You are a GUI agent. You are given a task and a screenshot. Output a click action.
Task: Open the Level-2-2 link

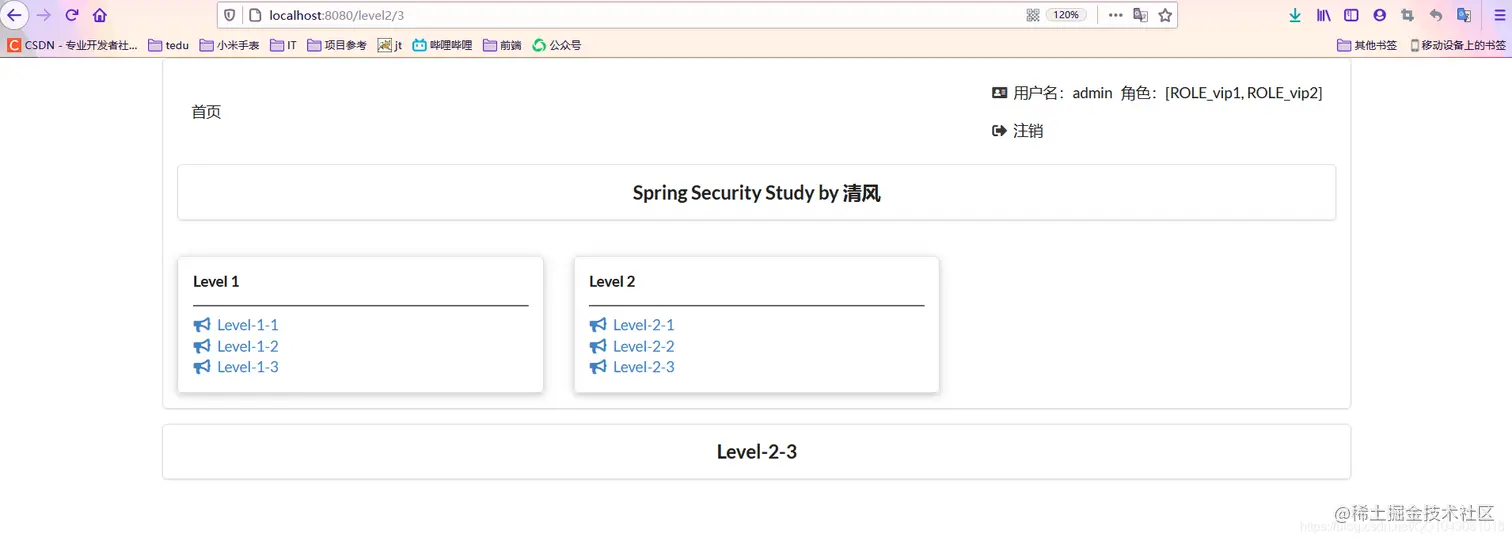coord(644,346)
